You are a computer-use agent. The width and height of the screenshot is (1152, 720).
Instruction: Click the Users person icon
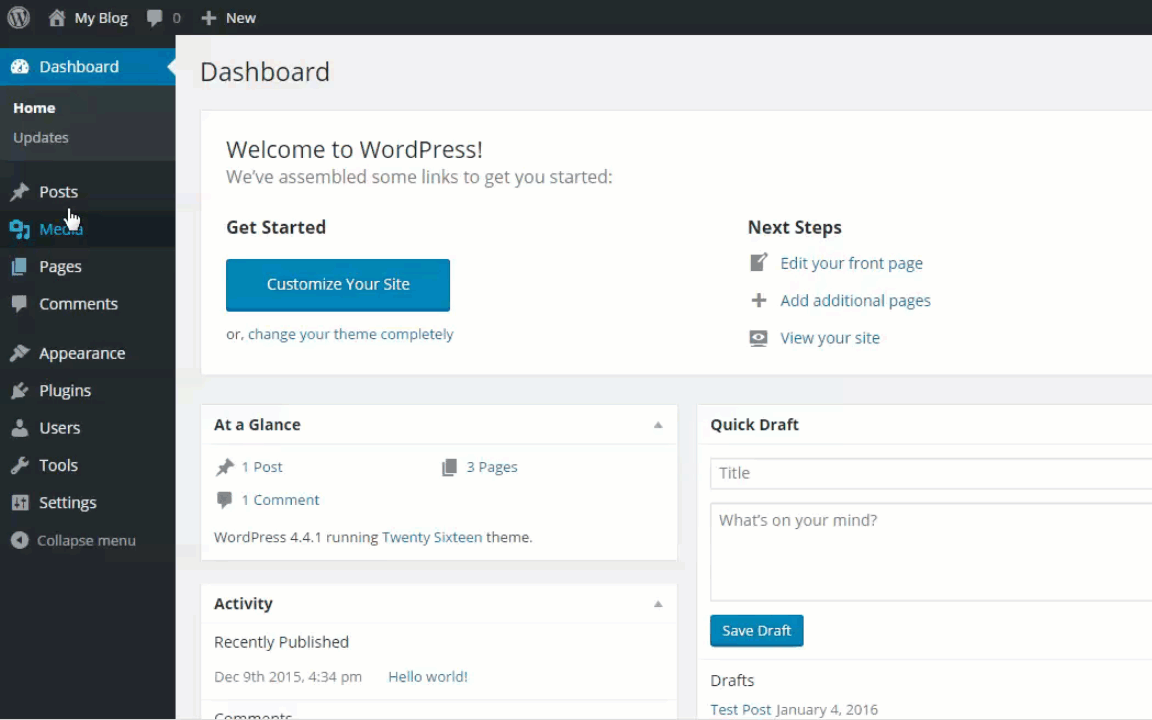[x=20, y=428]
